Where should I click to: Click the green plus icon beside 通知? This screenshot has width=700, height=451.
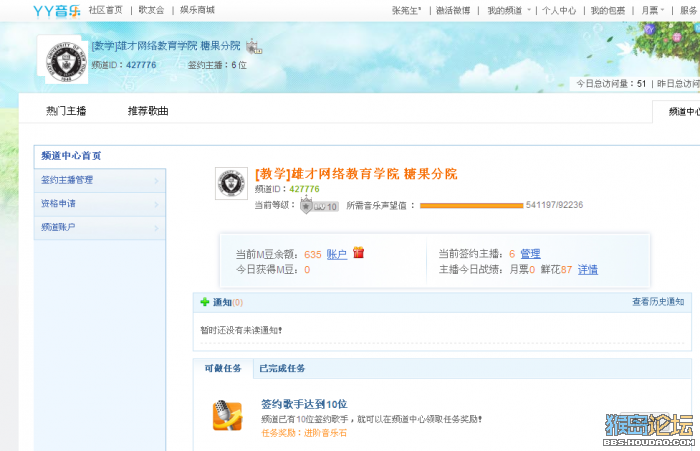click(x=205, y=302)
